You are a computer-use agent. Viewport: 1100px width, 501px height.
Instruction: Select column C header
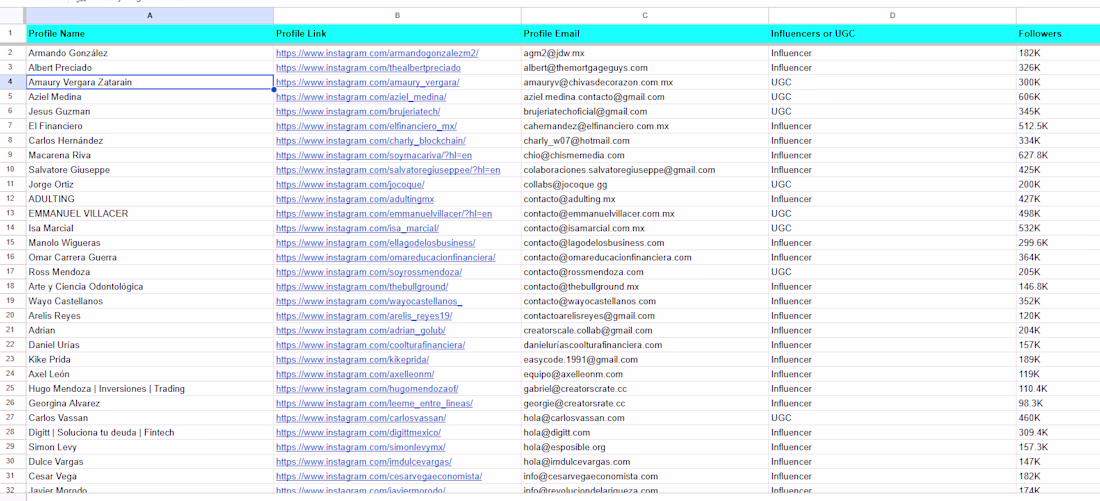coord(645,15)
